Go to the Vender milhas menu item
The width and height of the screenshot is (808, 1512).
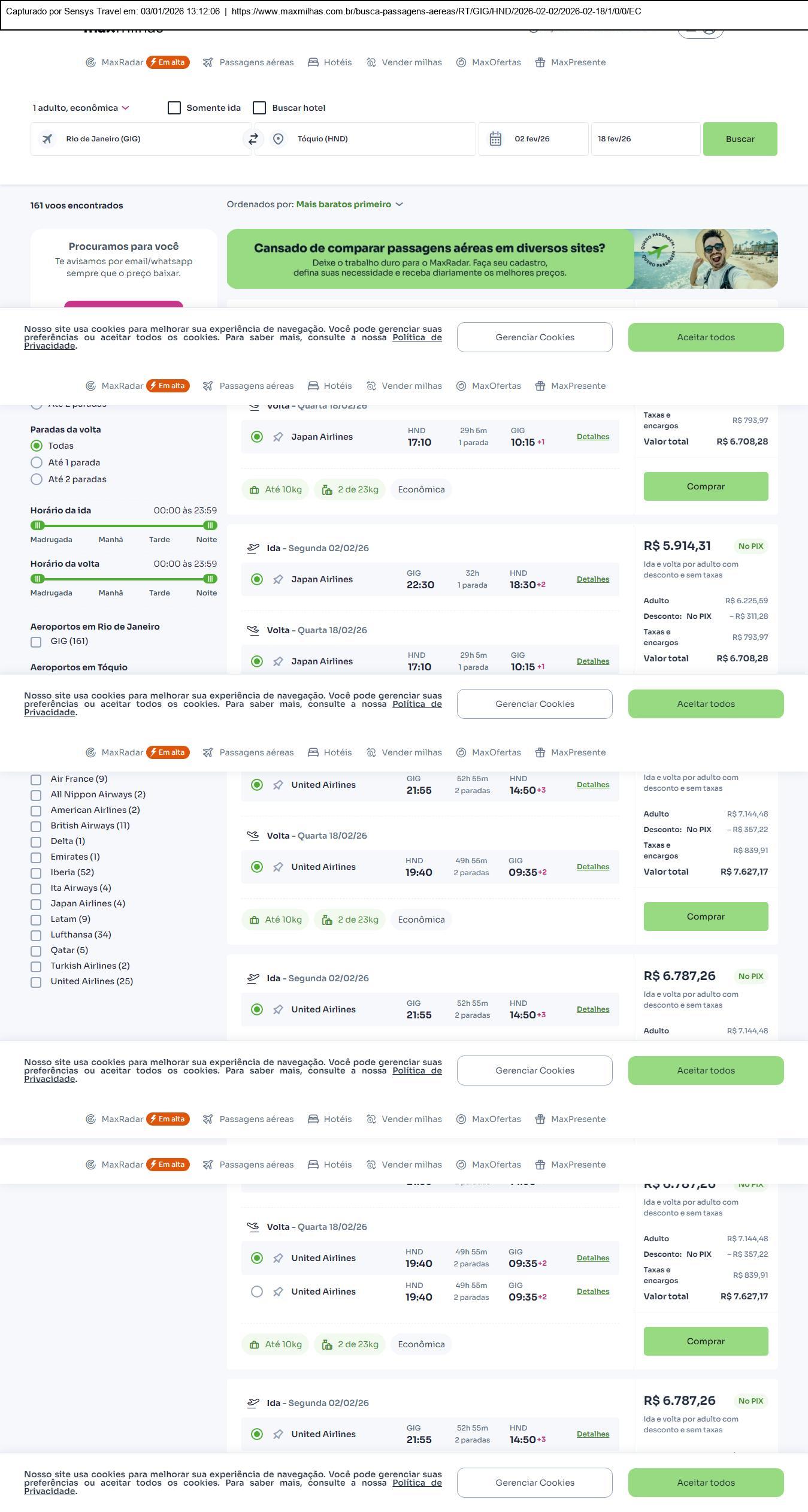click(405, 62)
